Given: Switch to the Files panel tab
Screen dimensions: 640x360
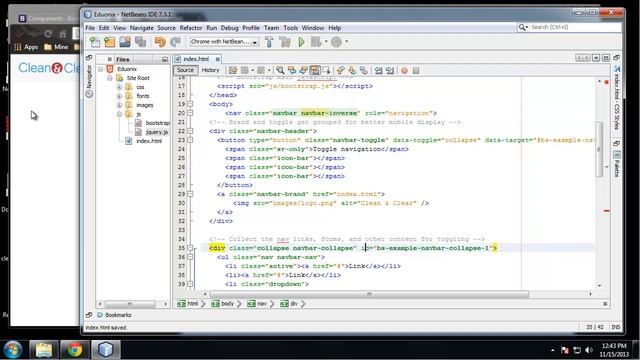Looking at the screenshot, I should pos(122,59).
